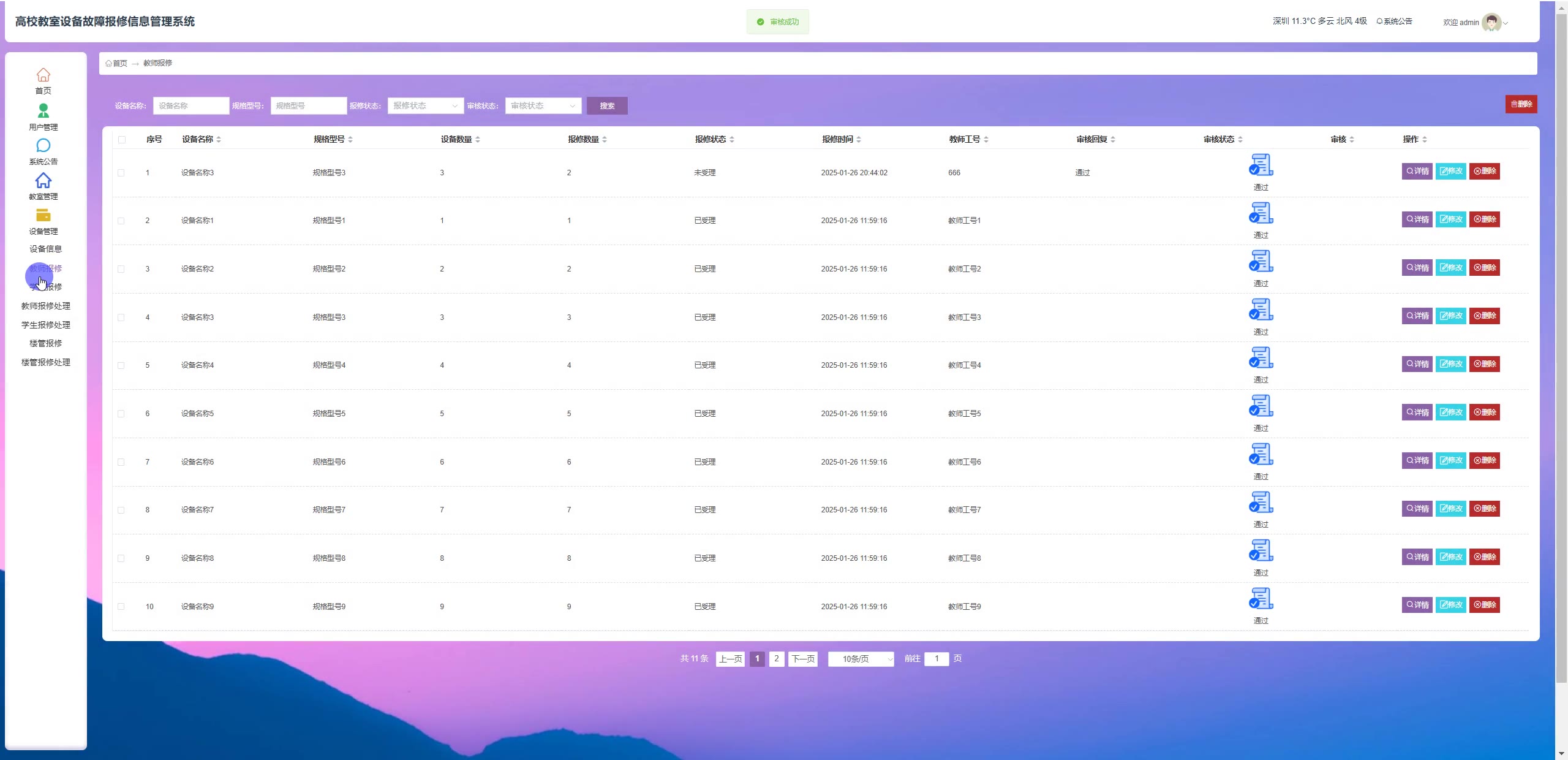Click audit document icon for 设备名称5 row
The width and height of the screenshot is (1568, 760).
click(x=1261, y=406)
